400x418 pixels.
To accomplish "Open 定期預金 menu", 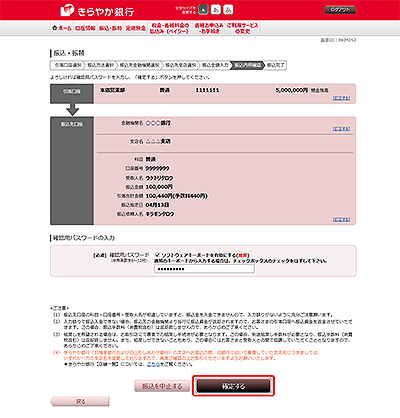I will [136, 28].
